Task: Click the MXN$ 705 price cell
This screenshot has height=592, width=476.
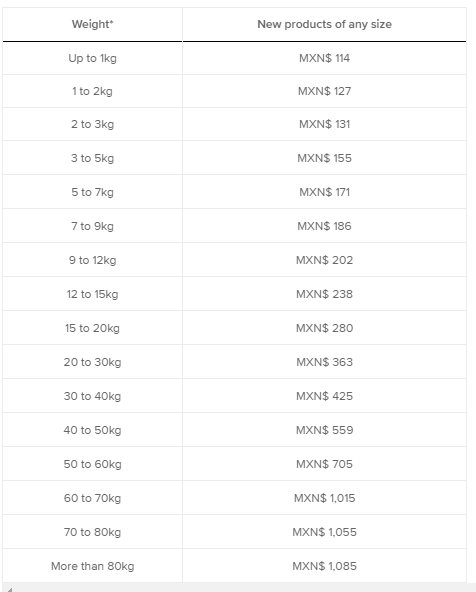Action: (x=325, y=464)
